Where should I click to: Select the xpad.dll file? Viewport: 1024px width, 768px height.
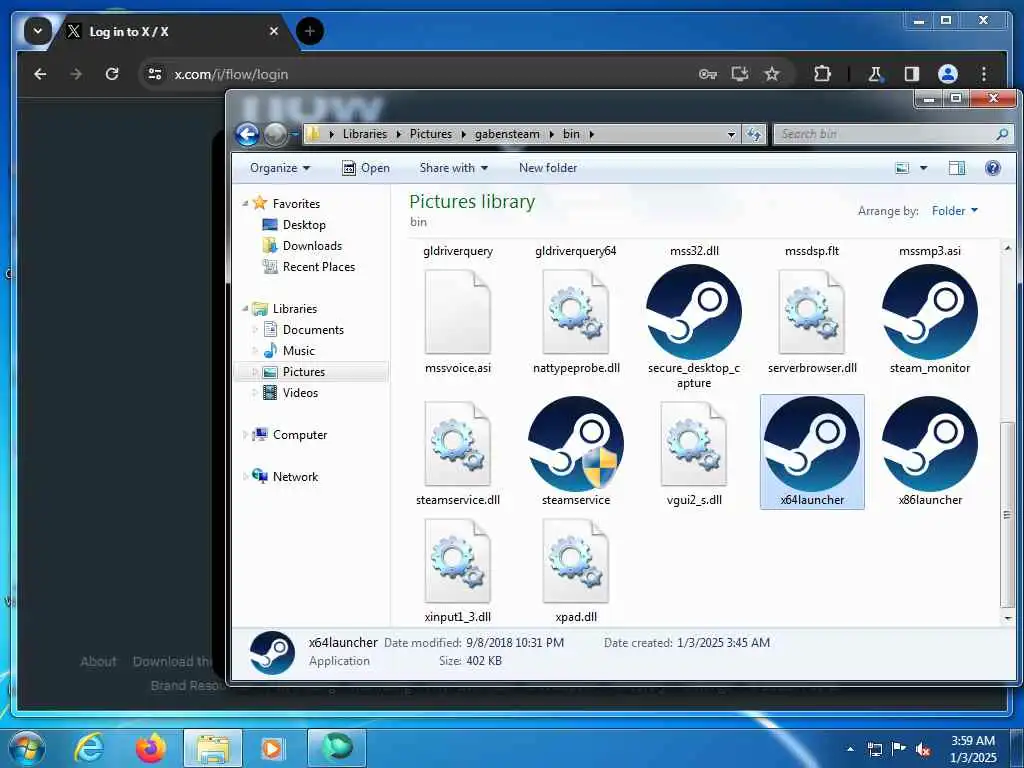(x=575, y=569)
